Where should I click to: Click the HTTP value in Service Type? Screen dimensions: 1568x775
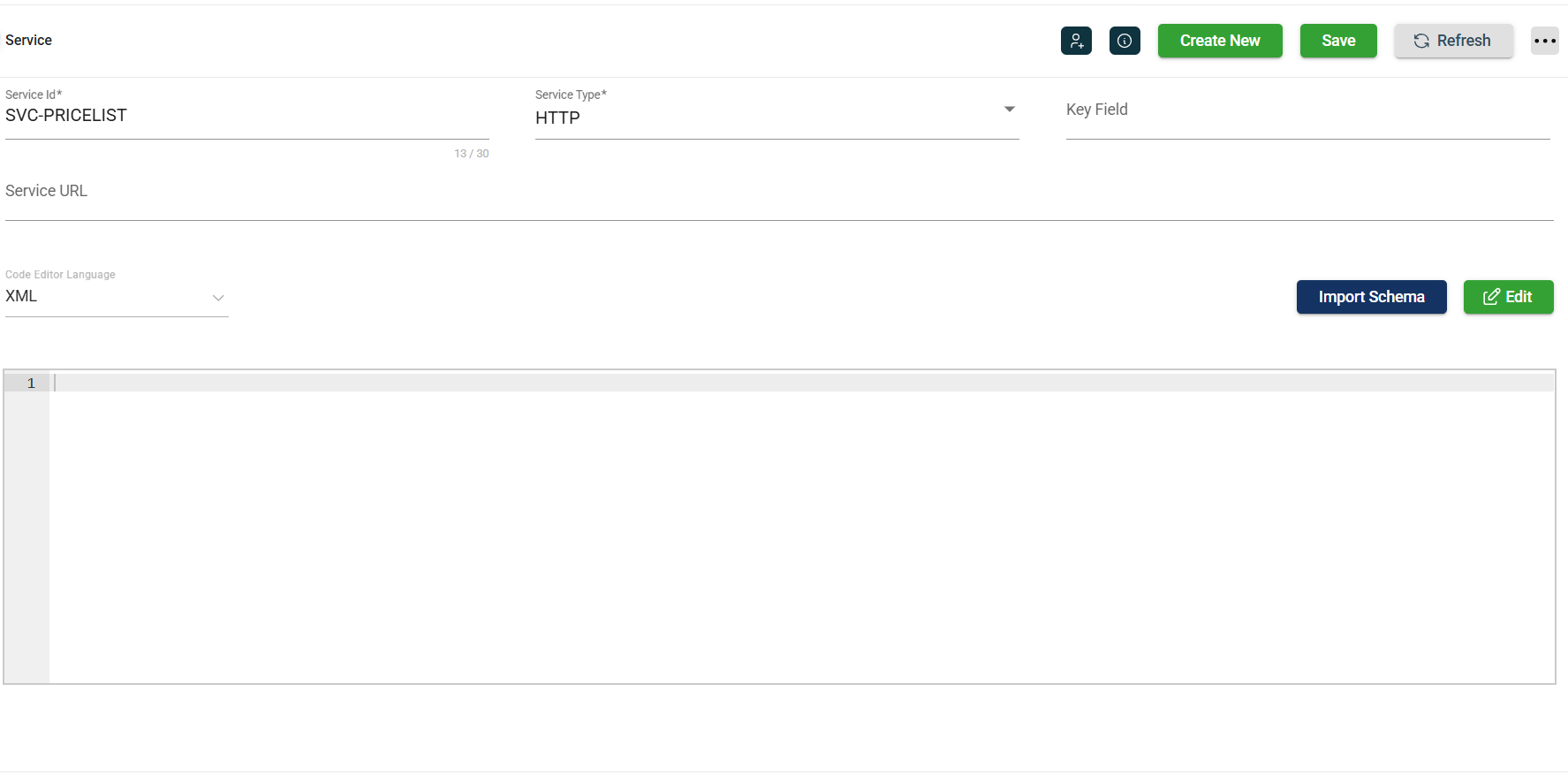(x=557, y=118)
